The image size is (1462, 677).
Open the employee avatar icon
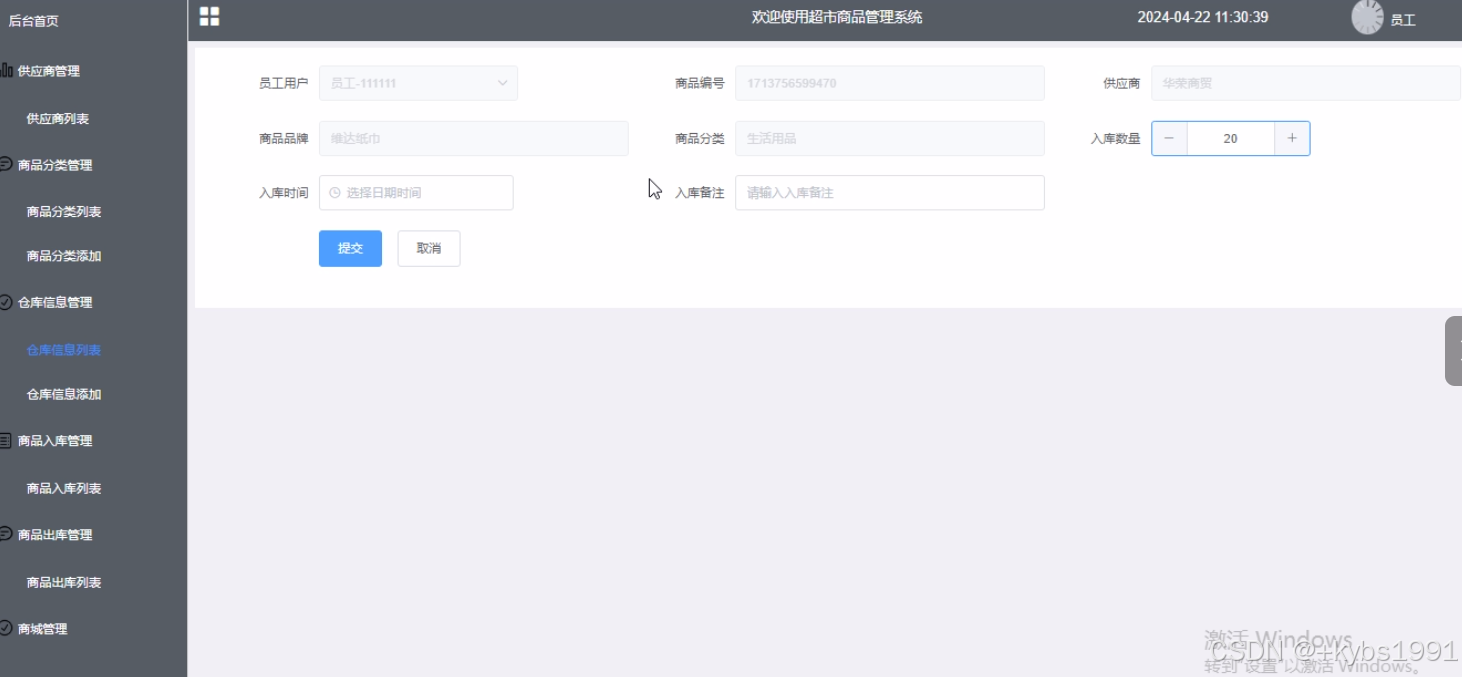(1367, 17)
